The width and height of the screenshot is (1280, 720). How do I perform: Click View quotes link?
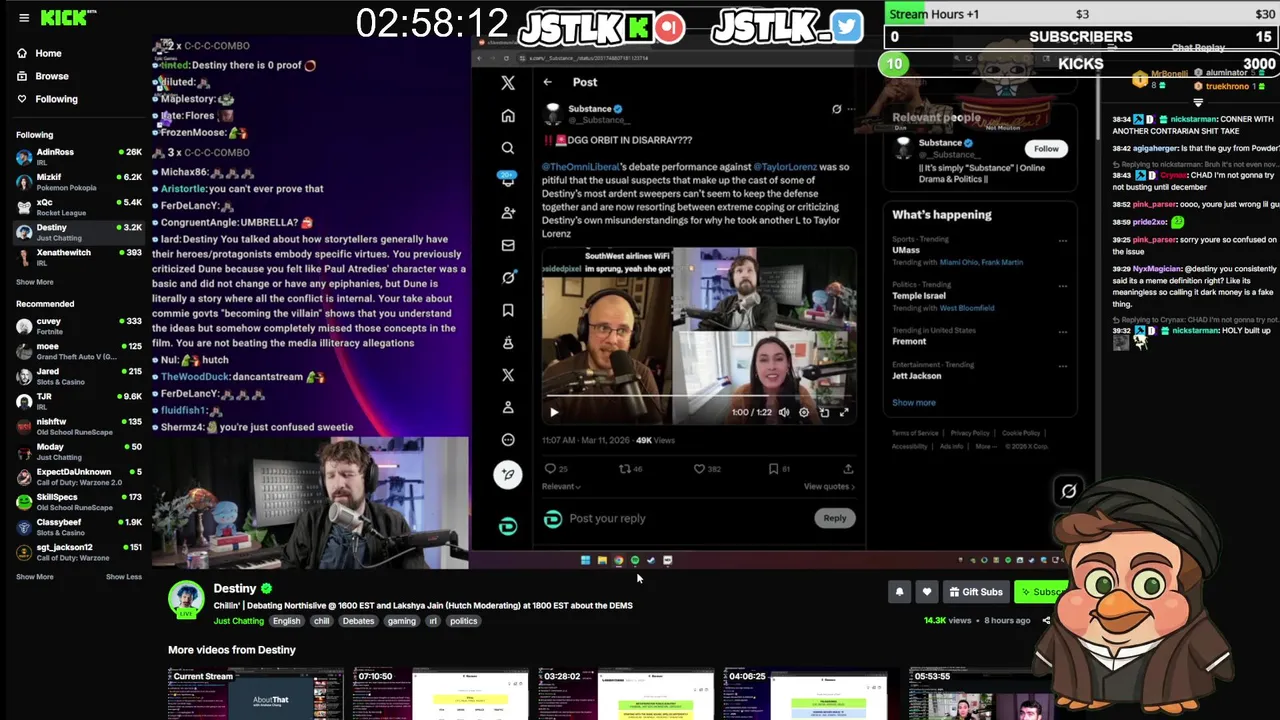829,486
